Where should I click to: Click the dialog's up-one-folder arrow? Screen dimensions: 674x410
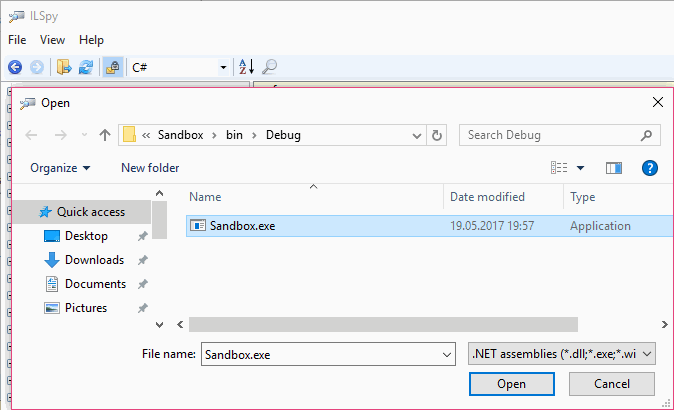click(105, 135)
